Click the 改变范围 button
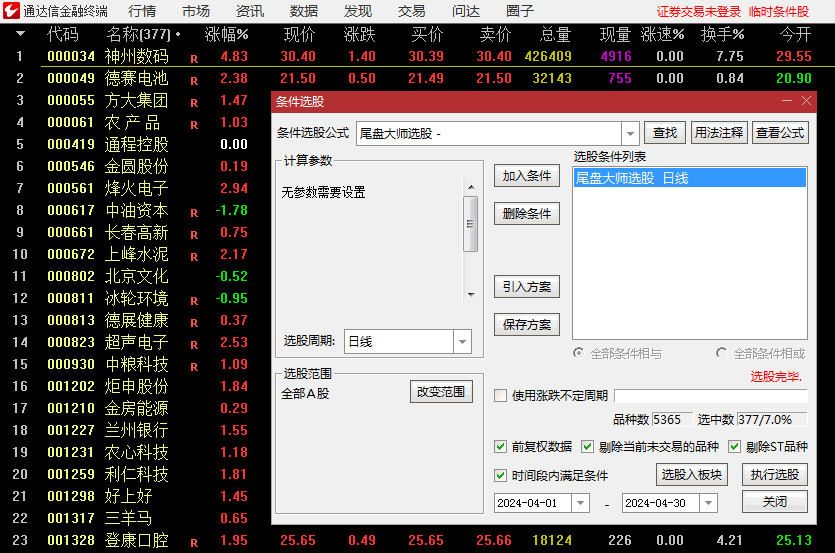Viewport: 835px width, 553px height. [x=441, y=392]
